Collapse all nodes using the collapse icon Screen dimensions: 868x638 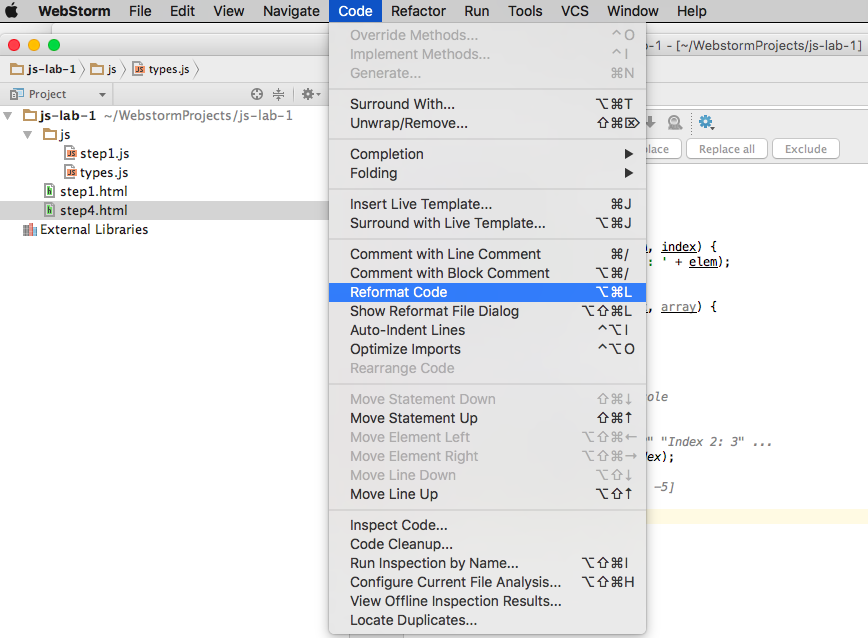click(x=279, y=92)
